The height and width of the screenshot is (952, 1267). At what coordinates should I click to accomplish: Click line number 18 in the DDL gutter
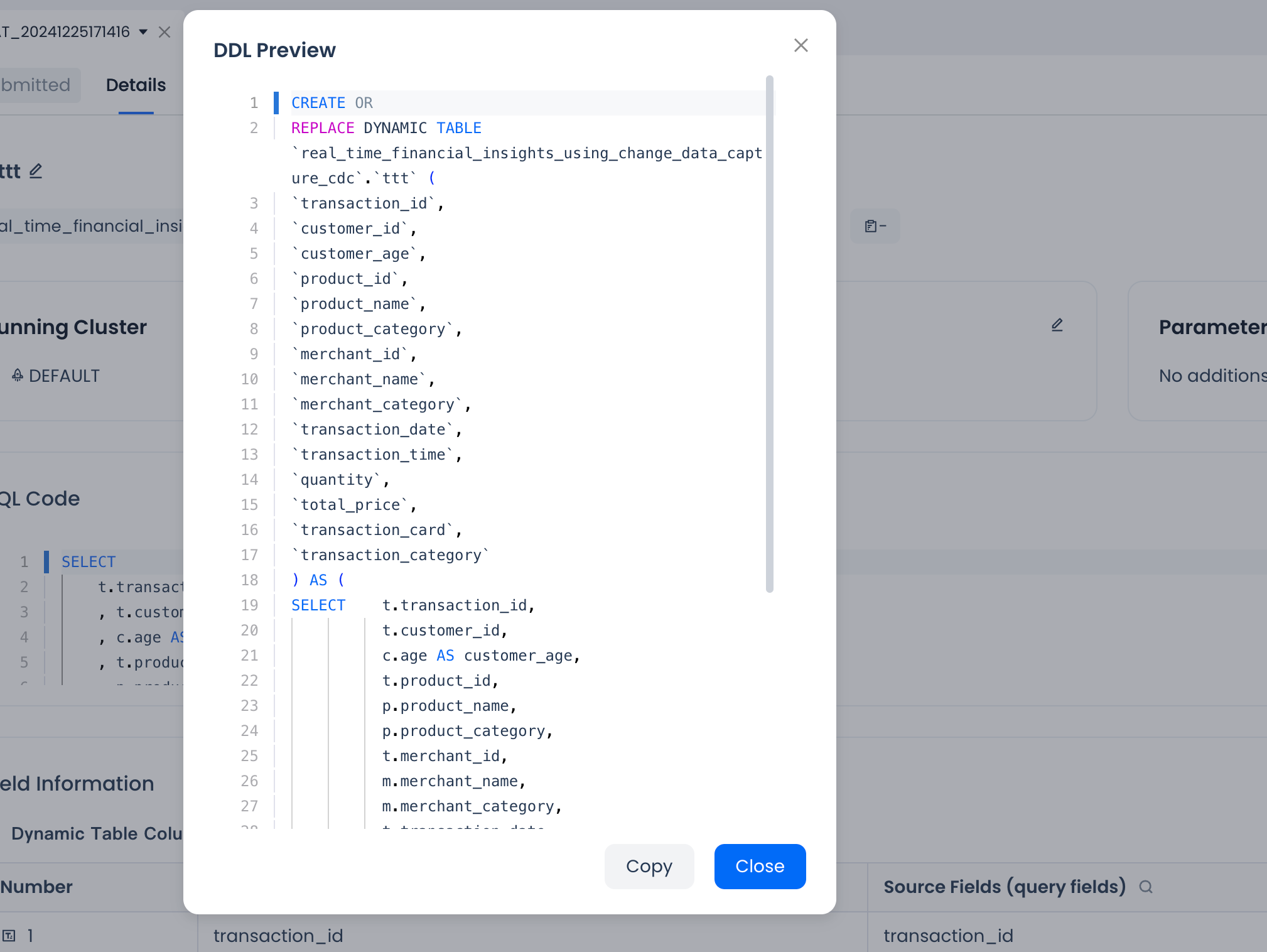point(249,580)
